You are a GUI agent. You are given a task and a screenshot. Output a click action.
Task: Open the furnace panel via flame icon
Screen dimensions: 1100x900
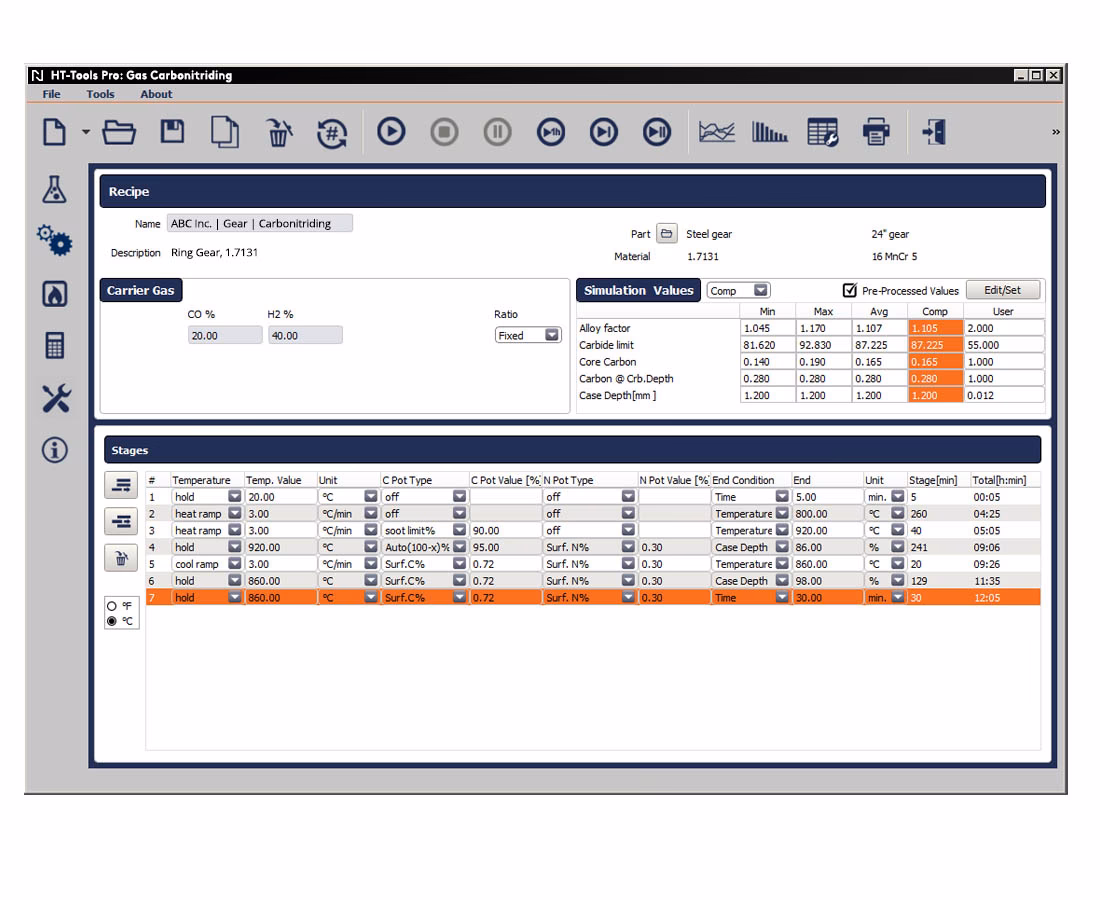[x=55, y=293]
